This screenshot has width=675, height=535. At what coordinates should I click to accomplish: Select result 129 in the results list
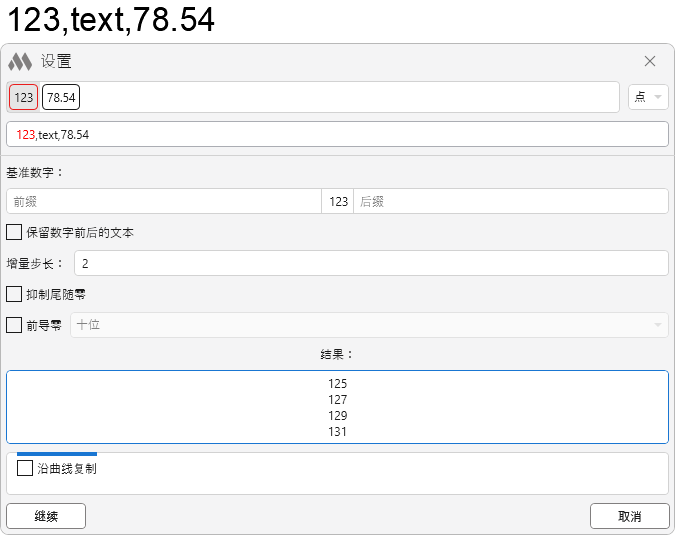pyautogui.click(x=337, y=416)
